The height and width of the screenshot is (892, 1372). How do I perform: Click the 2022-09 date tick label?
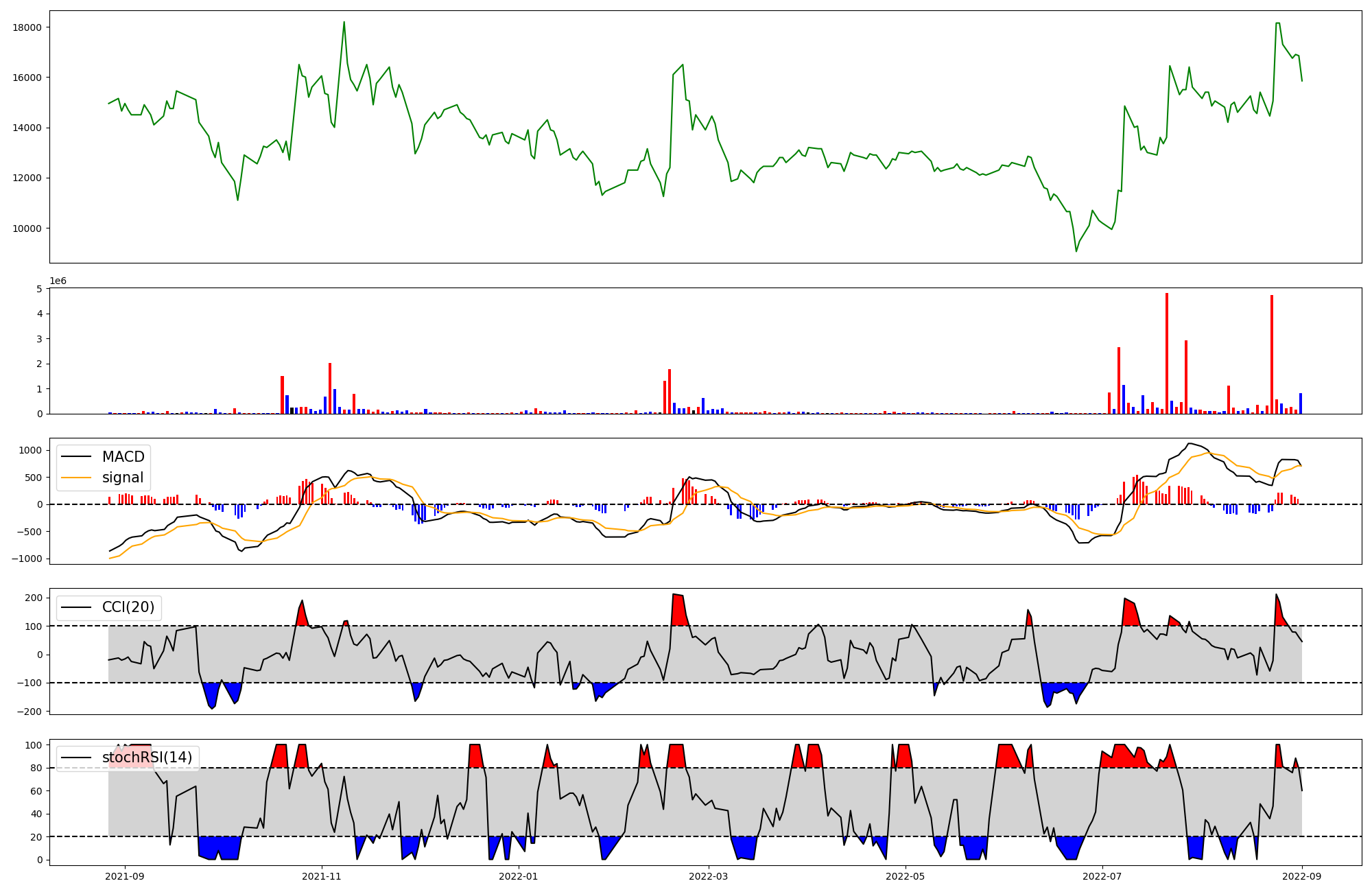(1301, 876)
